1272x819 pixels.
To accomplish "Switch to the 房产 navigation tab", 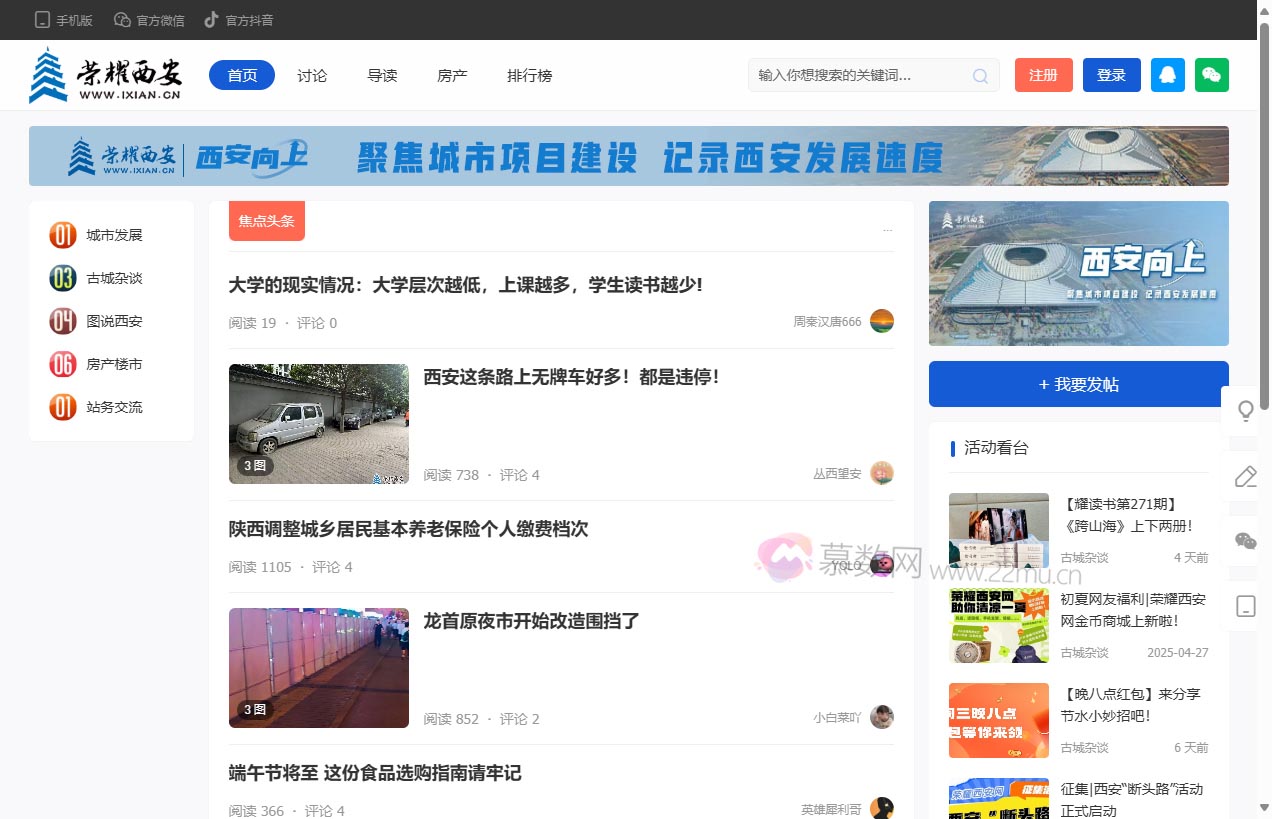I will point(451,75).
